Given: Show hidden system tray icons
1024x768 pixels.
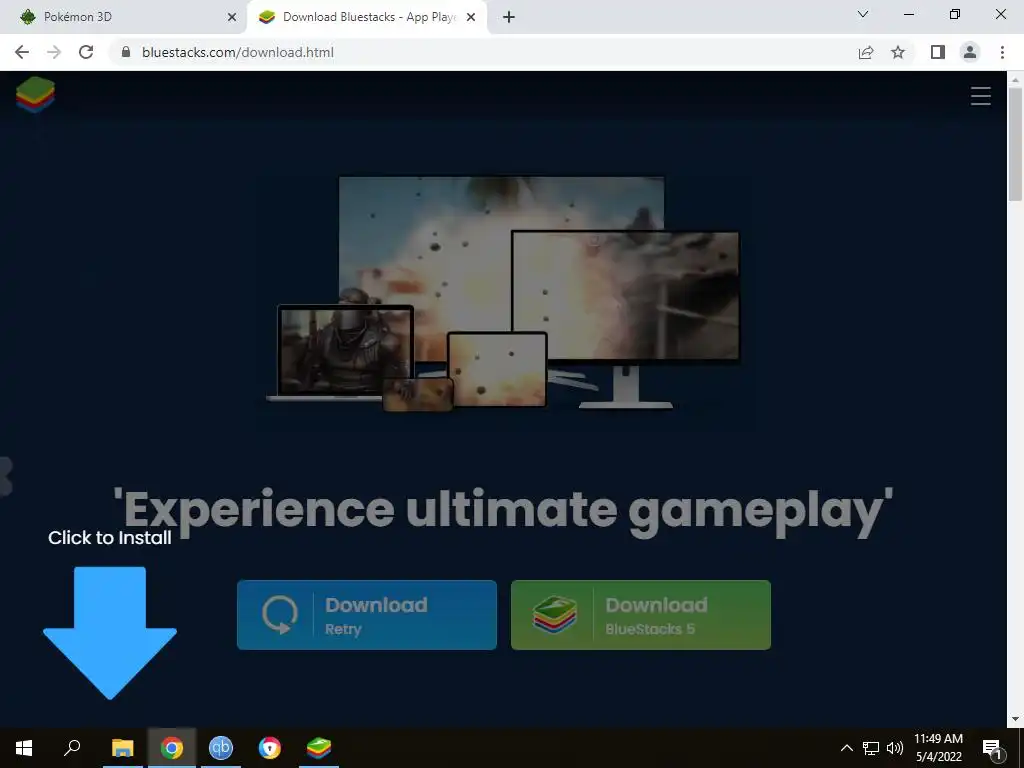Looking at the screenshot, I should point(846,748).
